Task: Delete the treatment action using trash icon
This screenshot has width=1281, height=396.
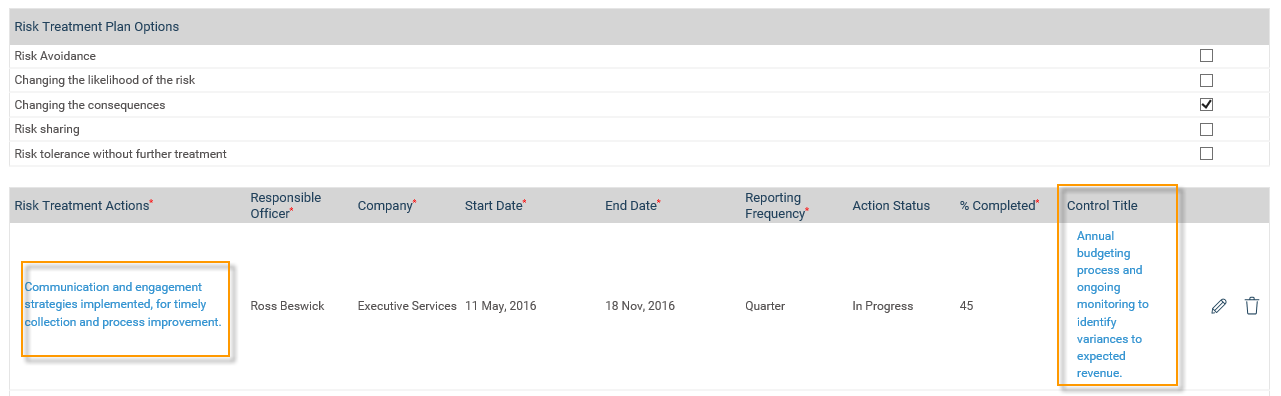Action: tap(1252, 306)
